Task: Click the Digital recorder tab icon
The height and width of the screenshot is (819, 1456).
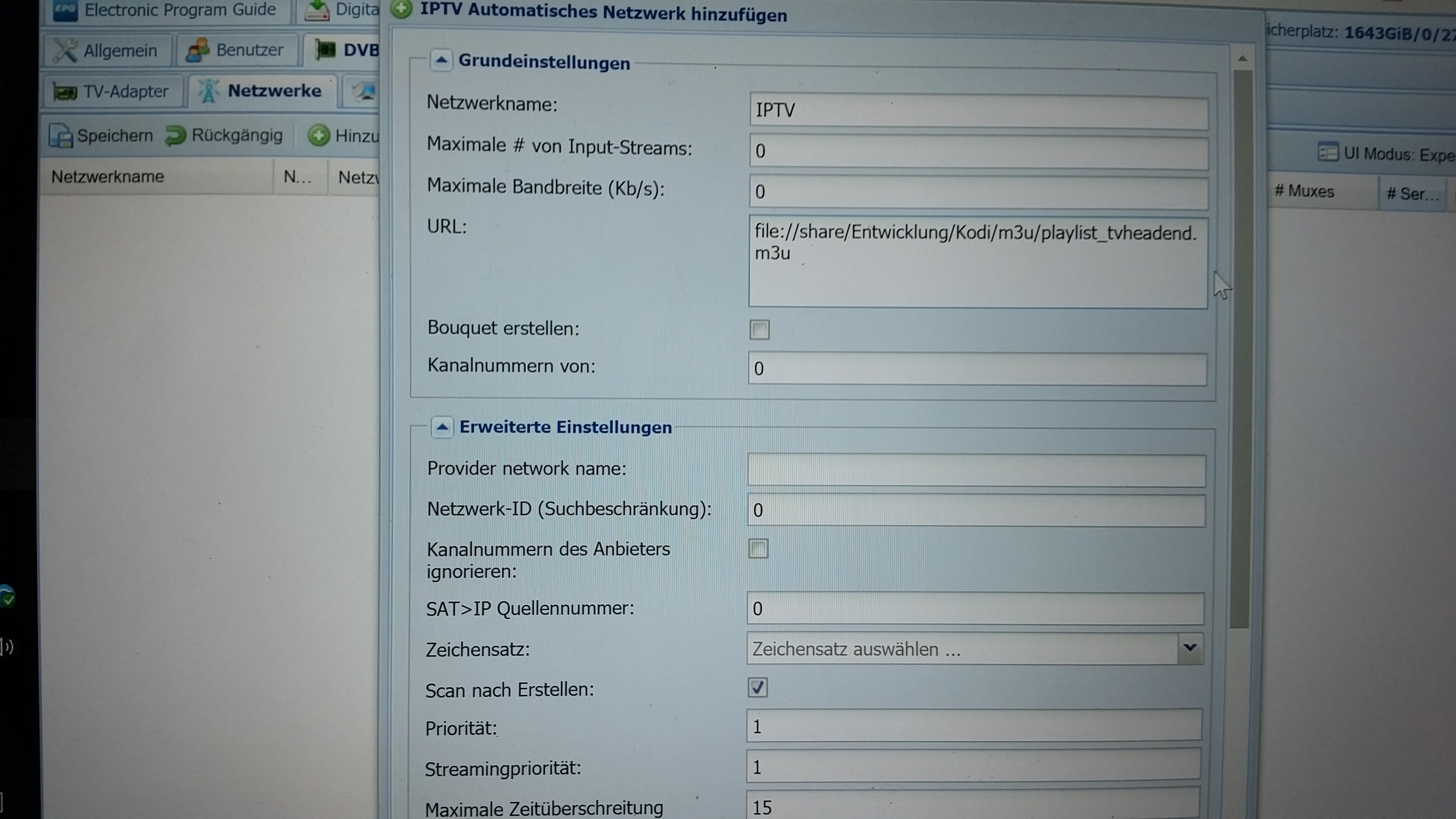Action: click(317, 10)
